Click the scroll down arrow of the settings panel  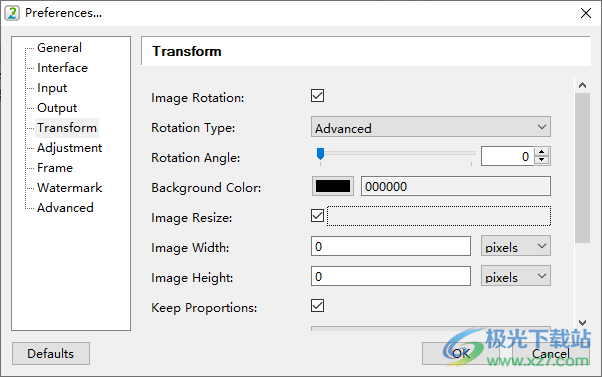coord(582,323)
